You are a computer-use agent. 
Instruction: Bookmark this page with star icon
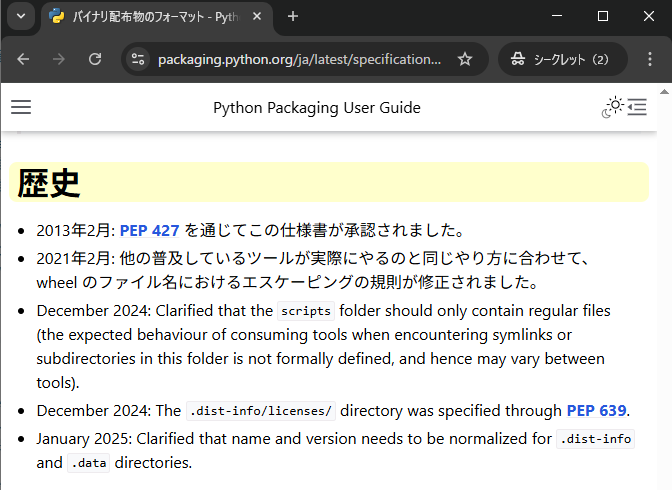pyautogui.click(x=465, y=59)
